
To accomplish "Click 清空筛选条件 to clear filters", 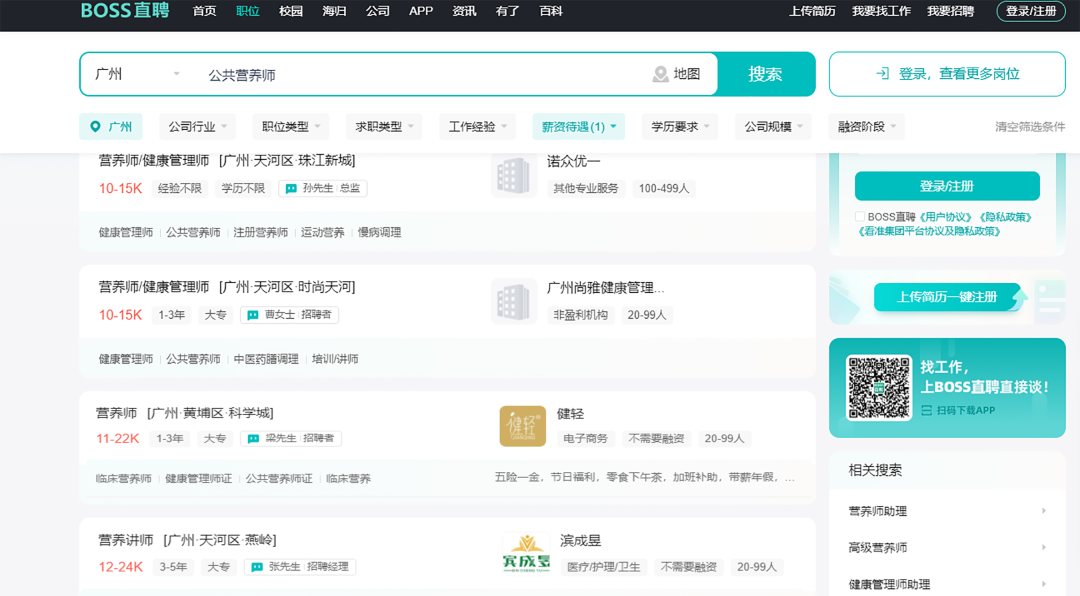I will [1029, 127].
